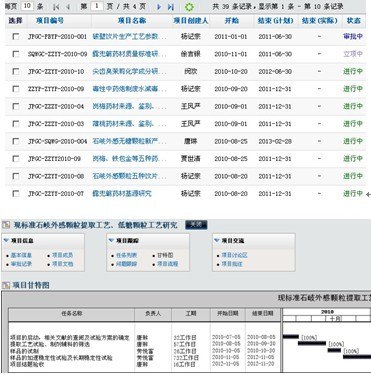
Task: Check the JPGC-SQWG-2010-004 row checkbox
Action: [16, 141]
